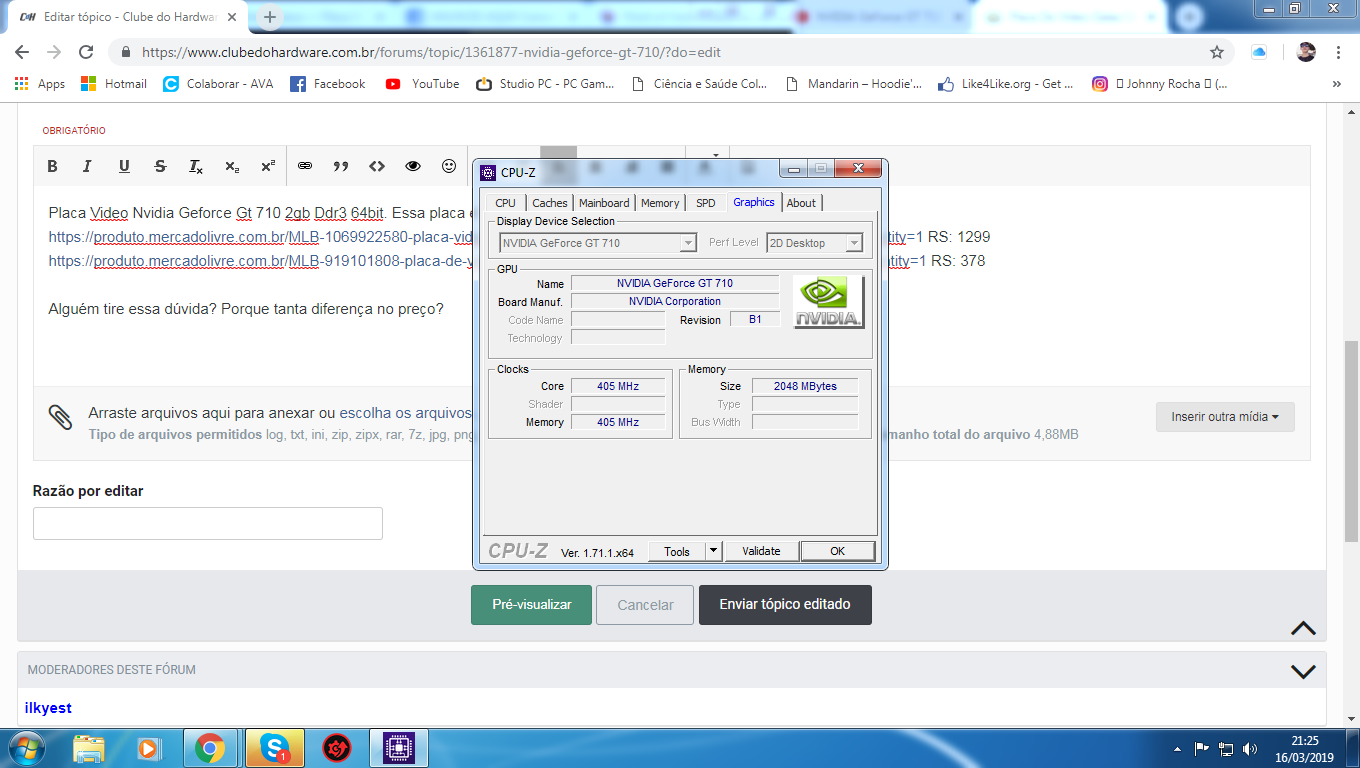The image size is (1360, 768).
Task: Submit with Enviar tópico editado button
Action: point(785,605)
